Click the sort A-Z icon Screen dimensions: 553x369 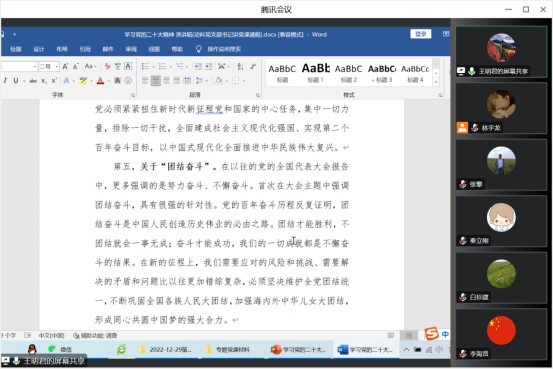240,66
